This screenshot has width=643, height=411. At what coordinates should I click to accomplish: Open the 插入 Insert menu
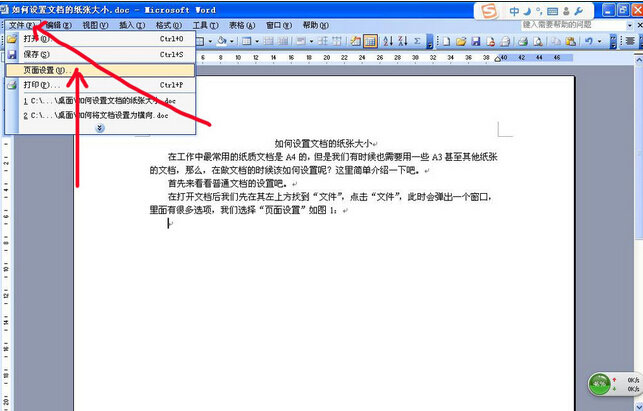pos(132,25)
